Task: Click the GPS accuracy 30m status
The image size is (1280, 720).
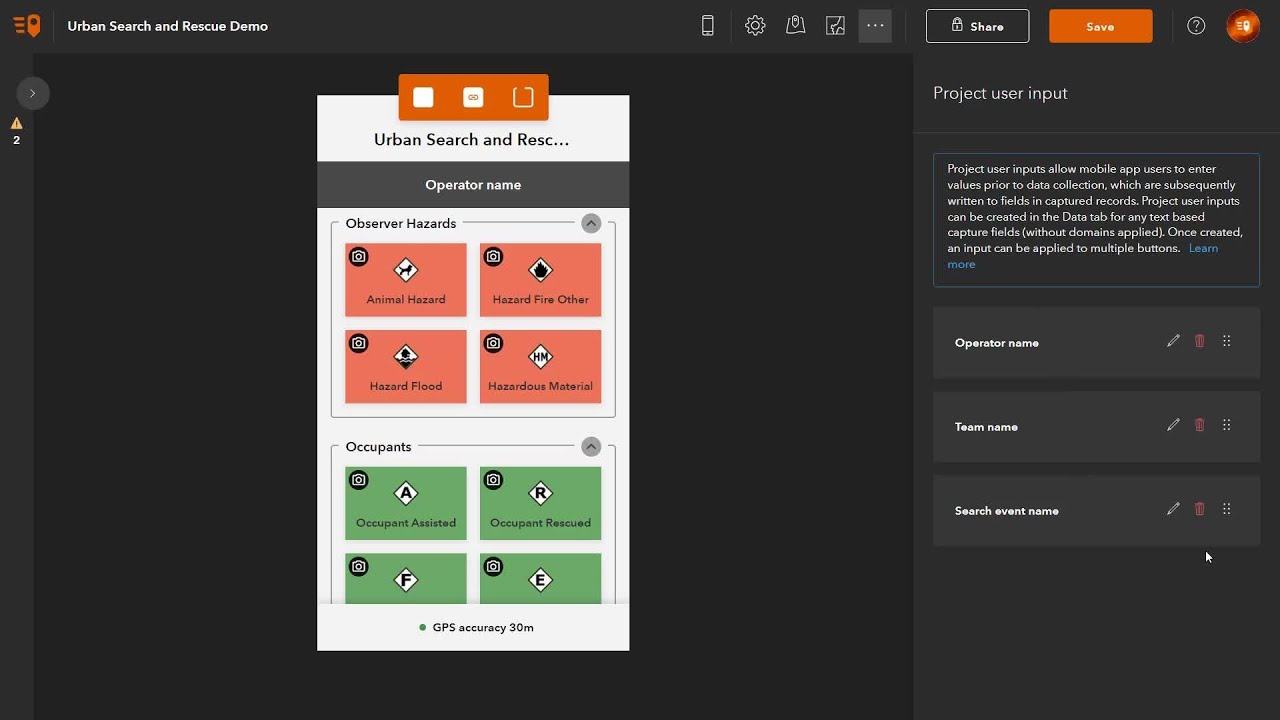Action: click(x=476, y=627)
